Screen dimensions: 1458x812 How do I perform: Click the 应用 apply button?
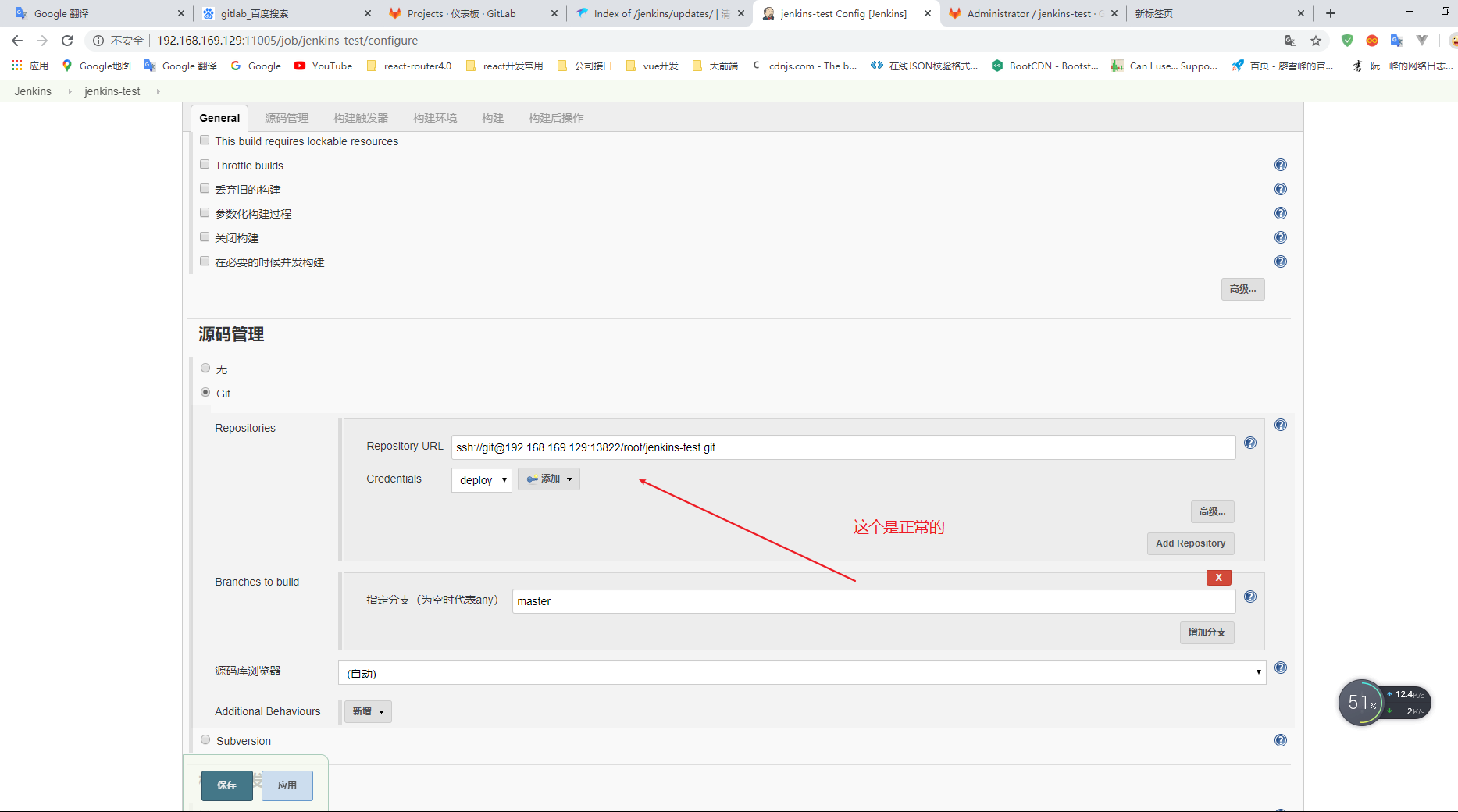pyautogui.click(x=287, y=785)
